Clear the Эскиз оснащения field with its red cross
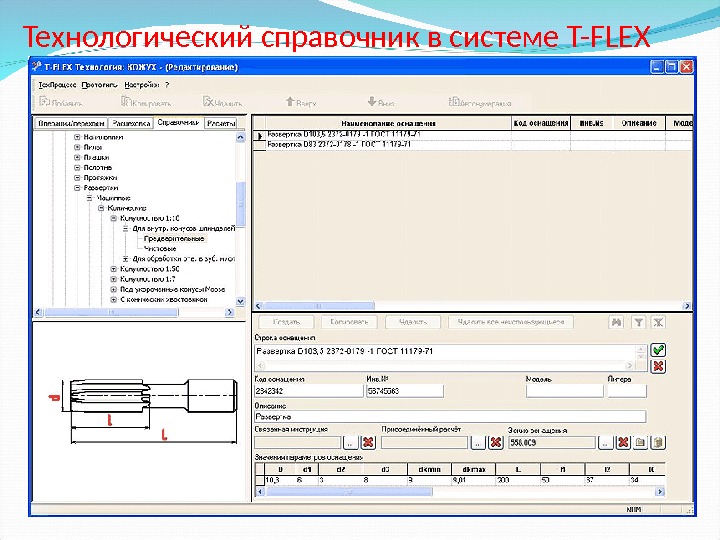720x540 pixels. click(x=623, y=443)
